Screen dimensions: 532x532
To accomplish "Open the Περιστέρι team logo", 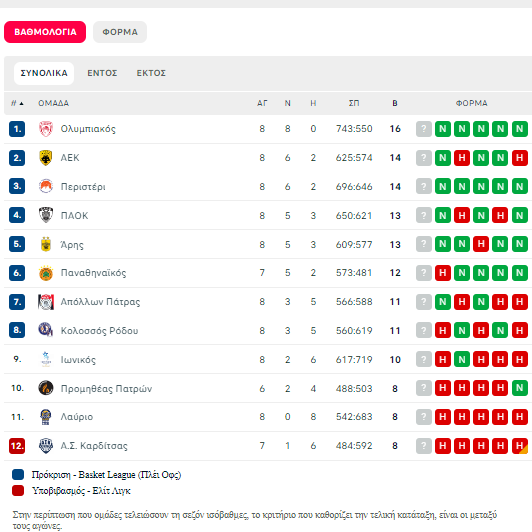I will point(46,187).
